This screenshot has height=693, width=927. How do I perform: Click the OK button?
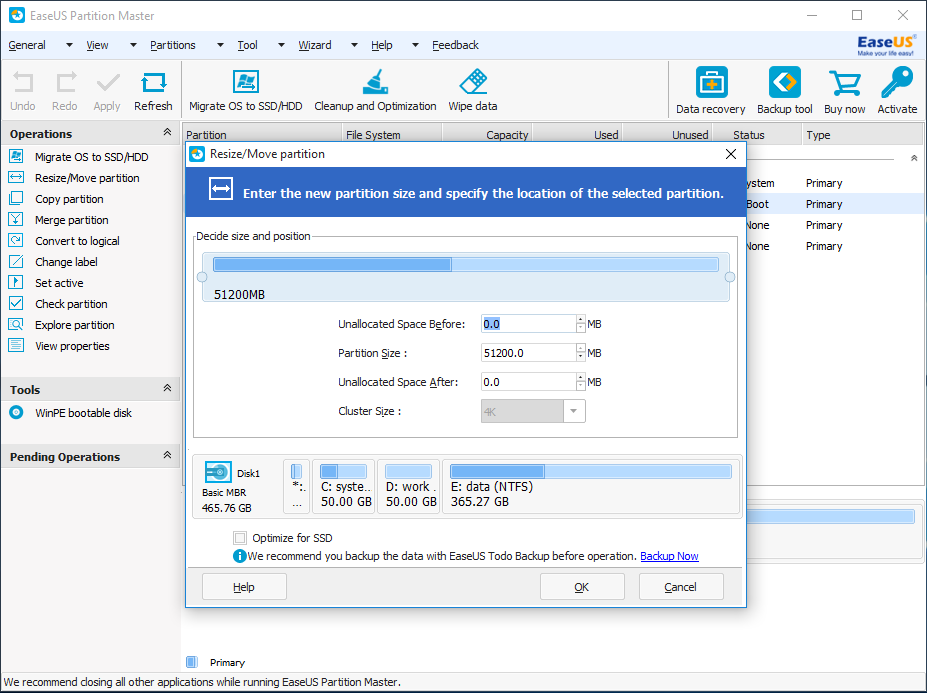point(582,587)
